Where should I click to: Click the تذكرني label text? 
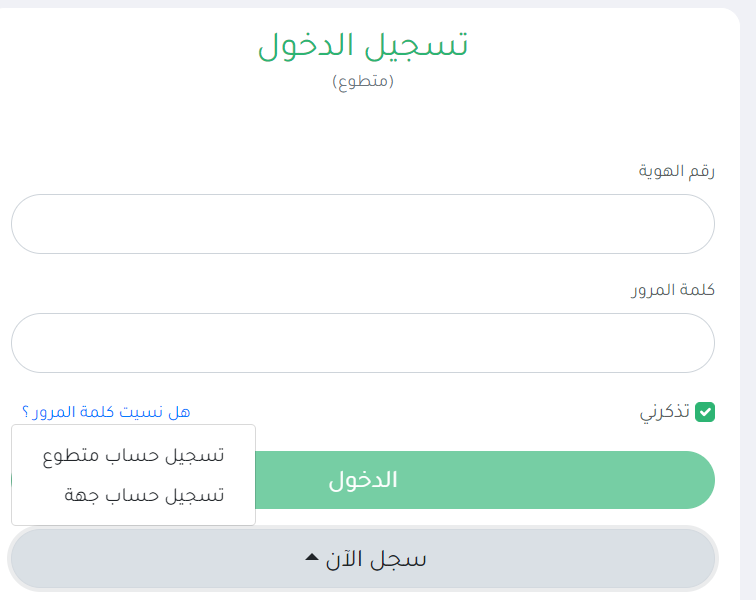point(664,412)
